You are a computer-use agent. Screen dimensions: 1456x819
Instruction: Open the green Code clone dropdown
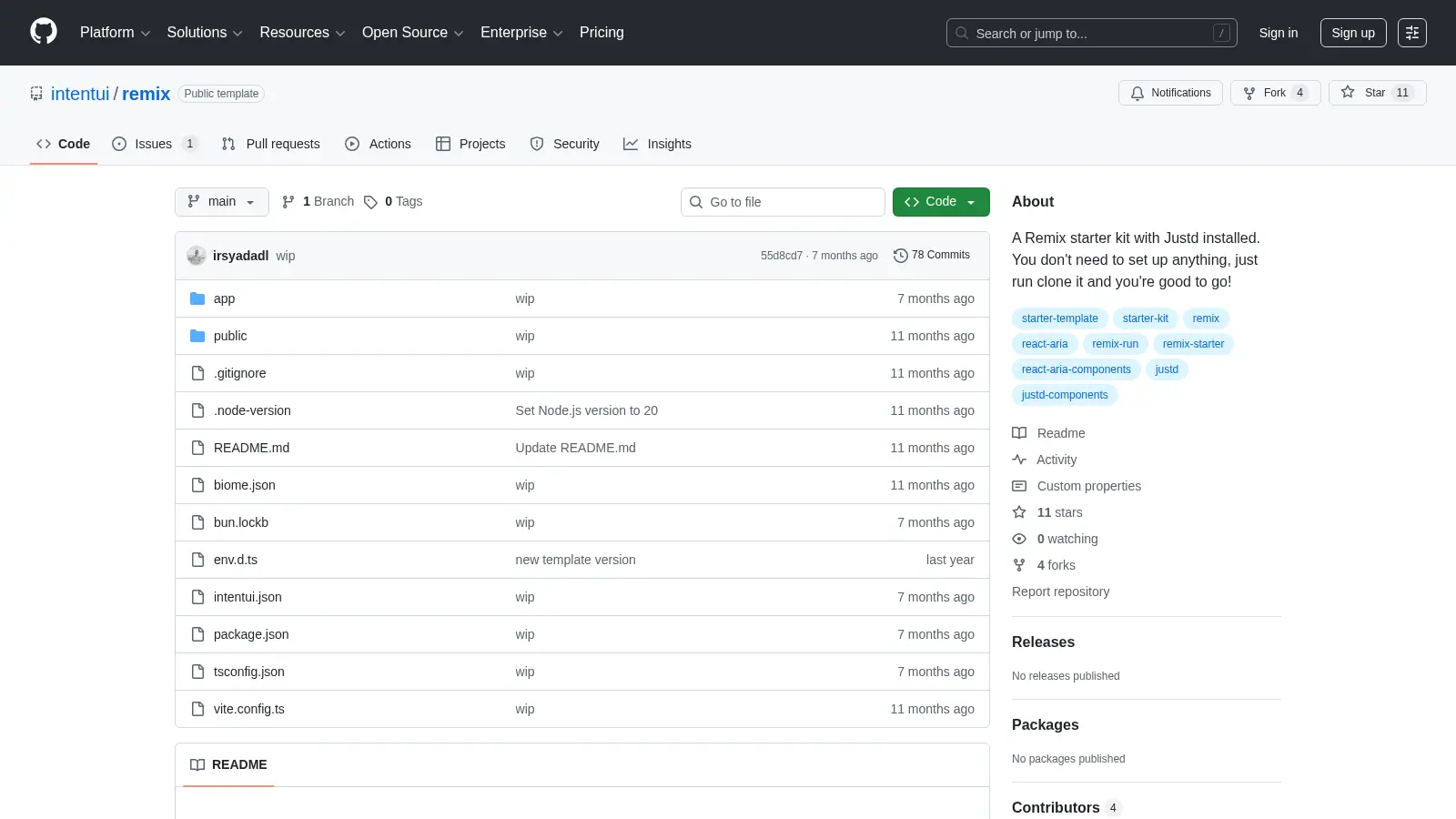(941, 202)
